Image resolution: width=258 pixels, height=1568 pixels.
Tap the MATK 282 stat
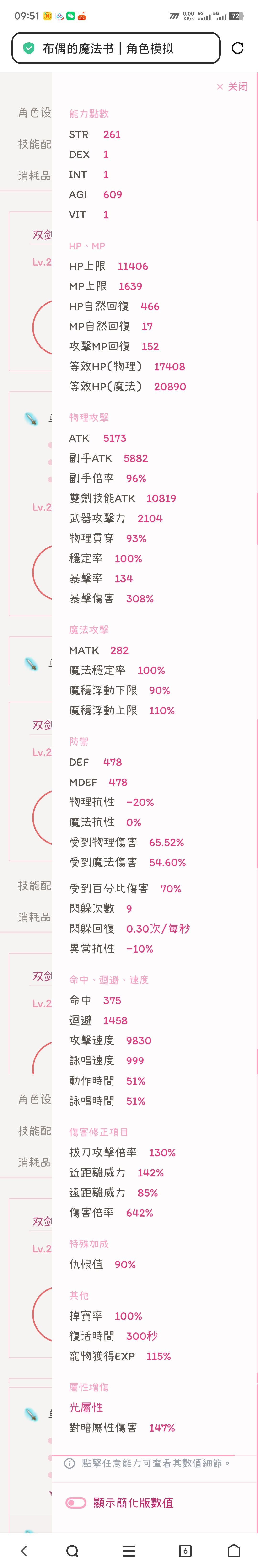pyautogui.click(x=99, y=650)
